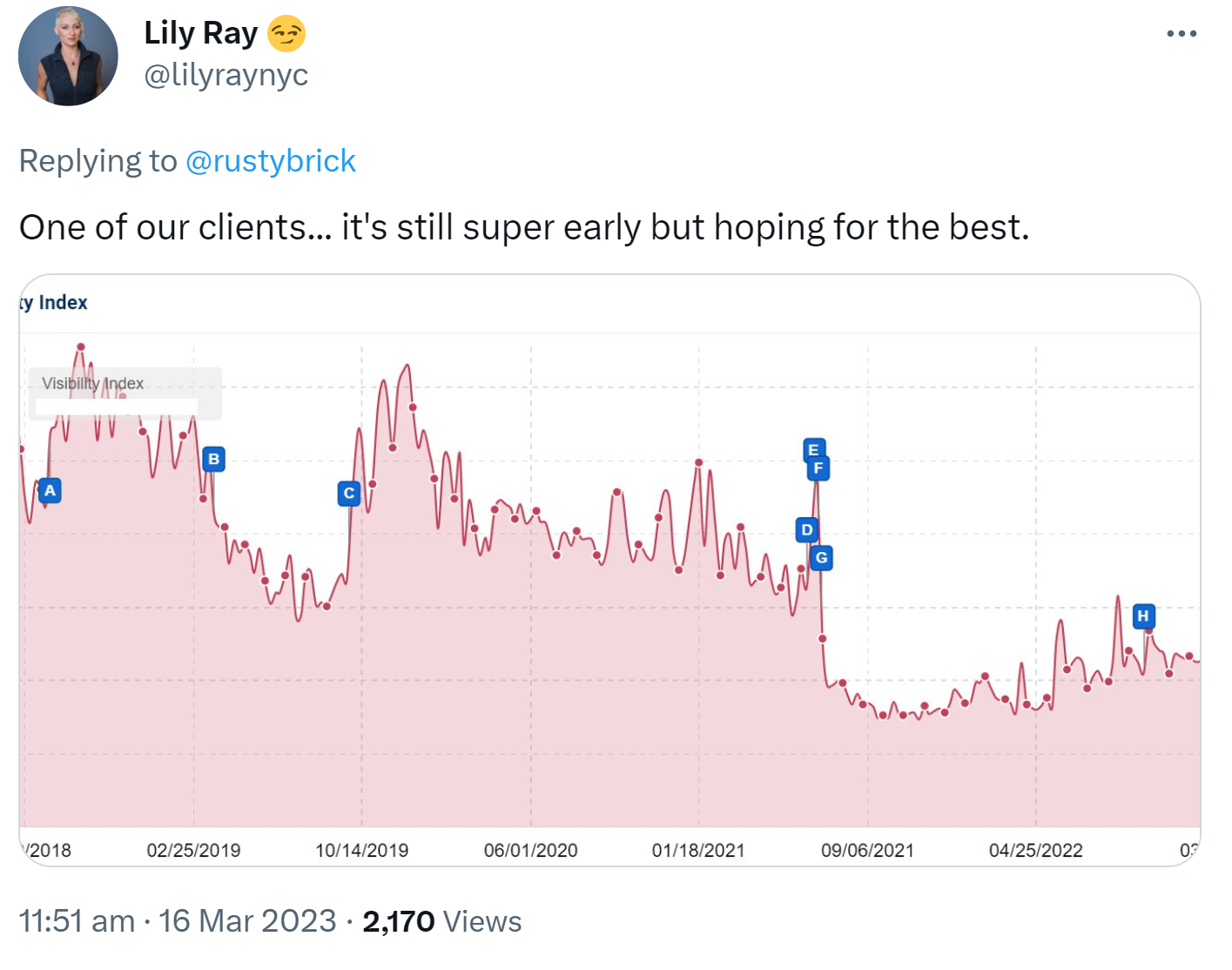Viewport: 1232px width, 970px height.
Task: Click the 02/25/2019 axis label
Action: tap(195, 851)
